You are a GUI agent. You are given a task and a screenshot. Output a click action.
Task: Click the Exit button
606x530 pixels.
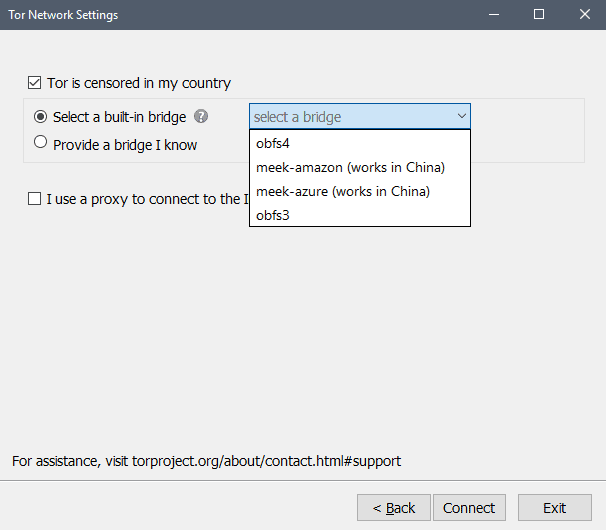pos(555,508)
